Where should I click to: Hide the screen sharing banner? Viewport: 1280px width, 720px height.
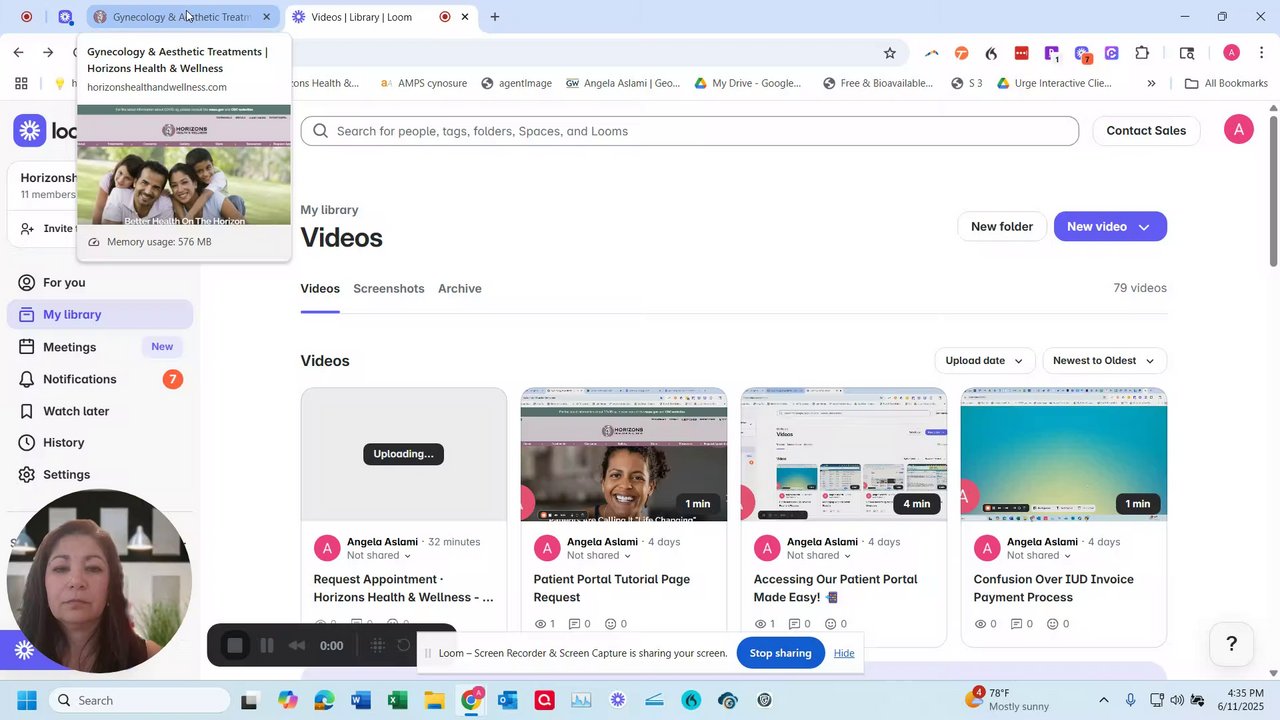click(x=844, y=653)
